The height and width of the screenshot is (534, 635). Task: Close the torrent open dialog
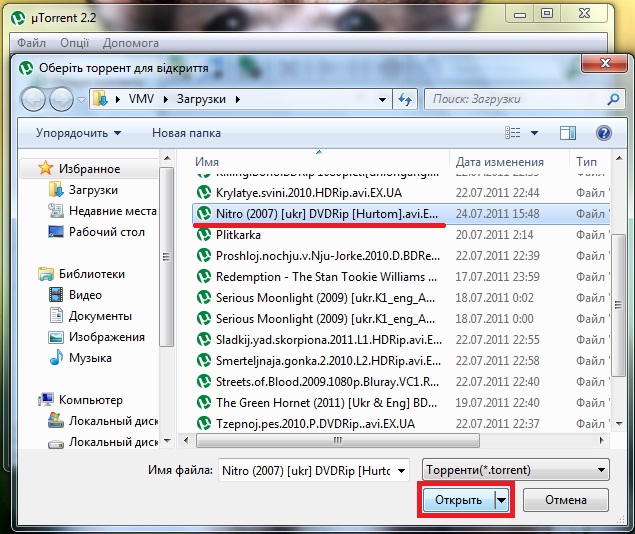click(605, 63)
